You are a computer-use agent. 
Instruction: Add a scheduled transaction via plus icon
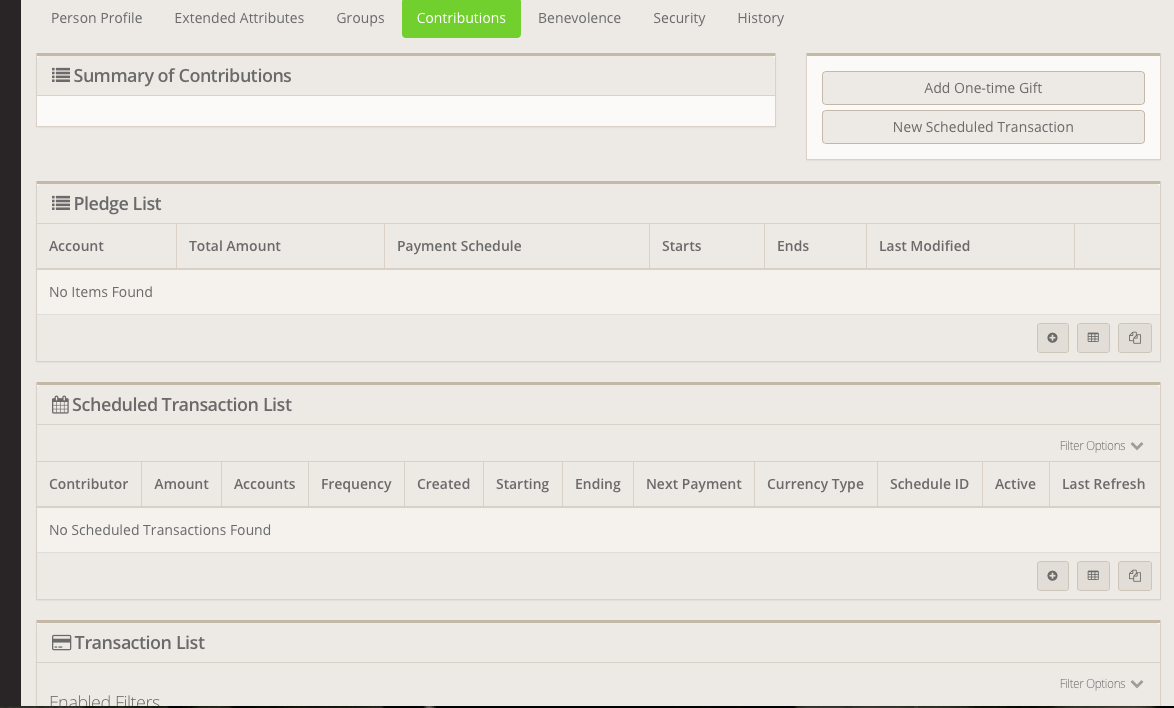[1052, 576]
